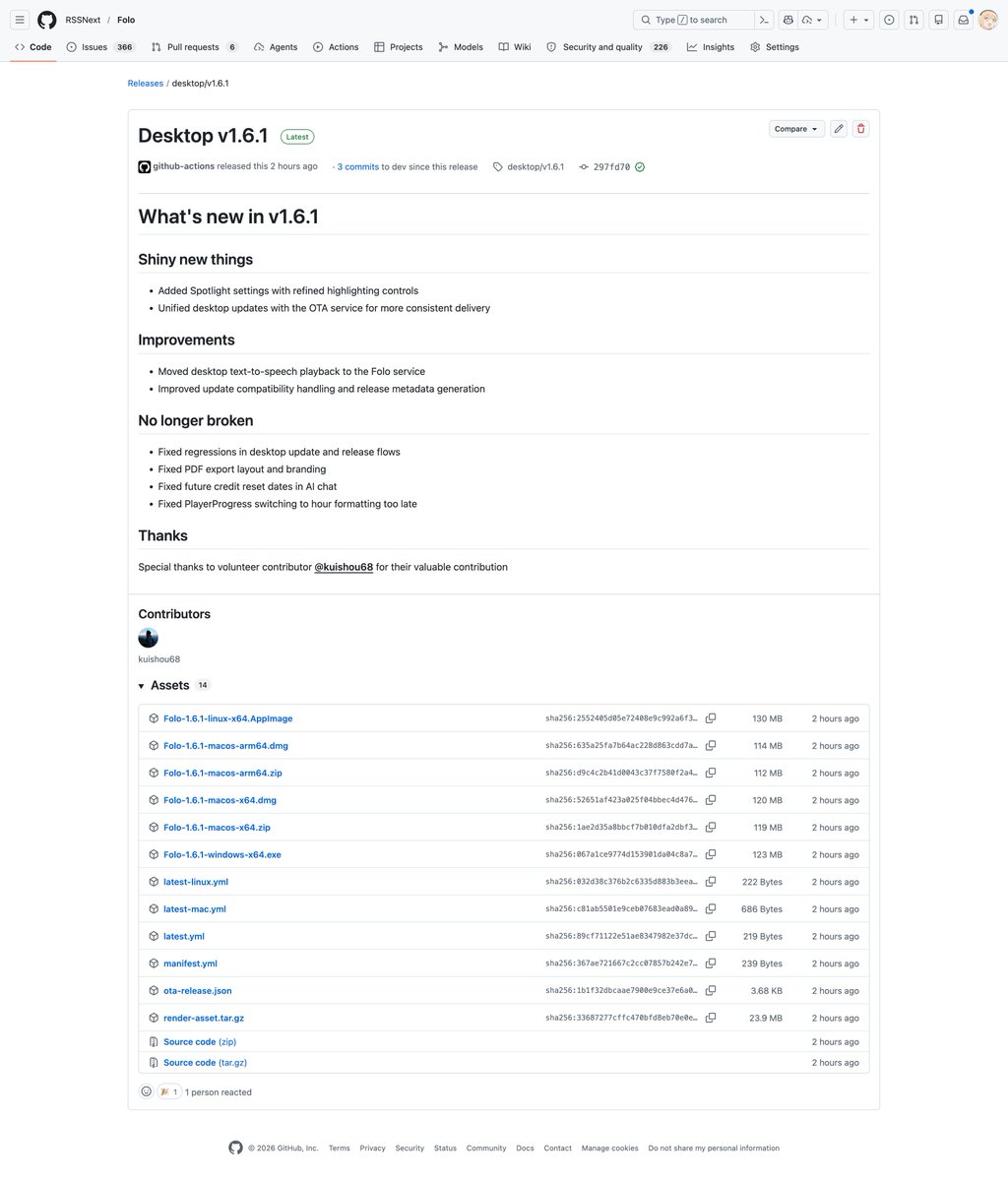The image size is (1008, 1181).
Task: Open the desktop/v1.6.1 tag link
Action: (535, 167)
